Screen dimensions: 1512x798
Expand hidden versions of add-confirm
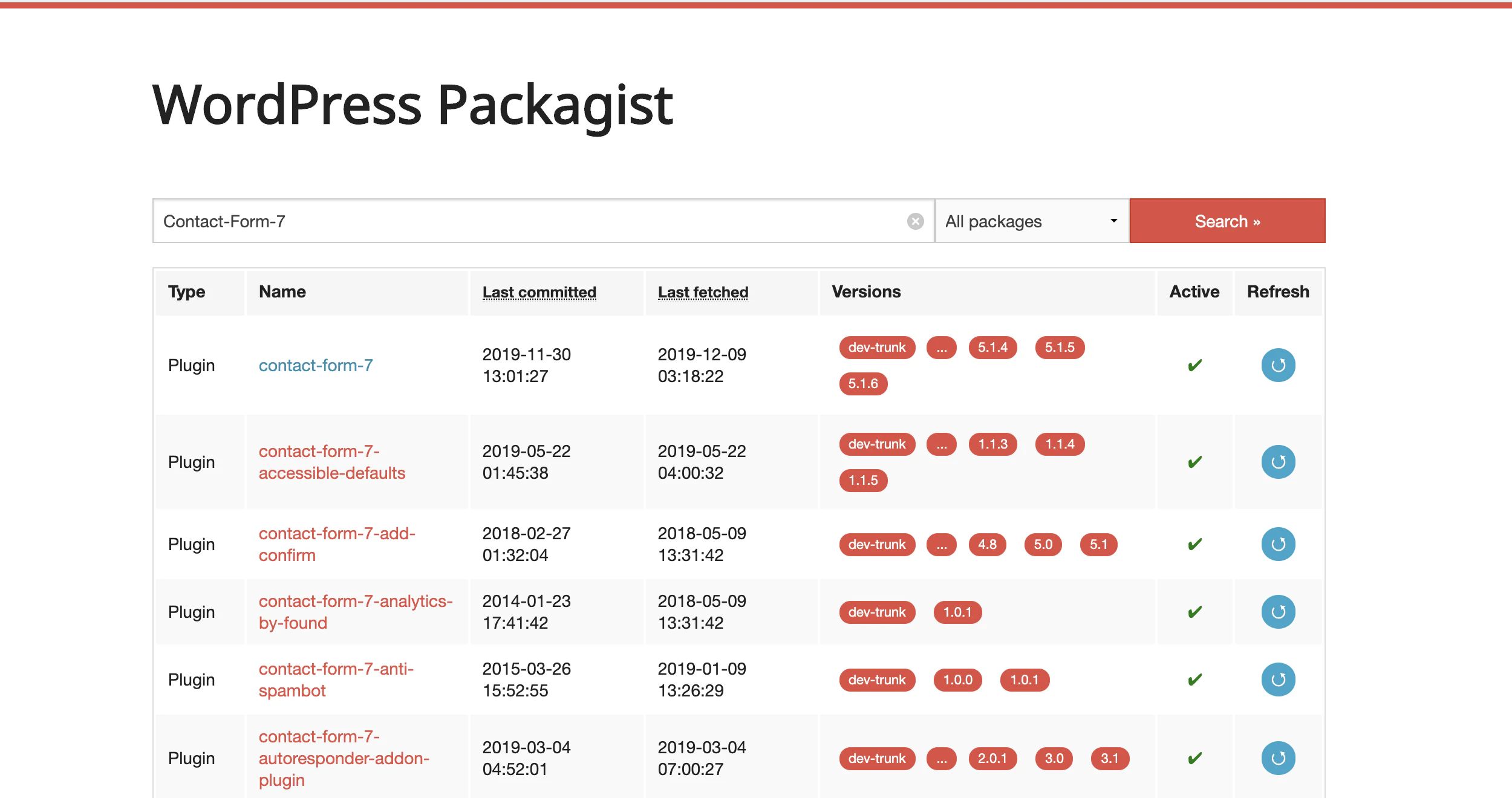[942, 545]
